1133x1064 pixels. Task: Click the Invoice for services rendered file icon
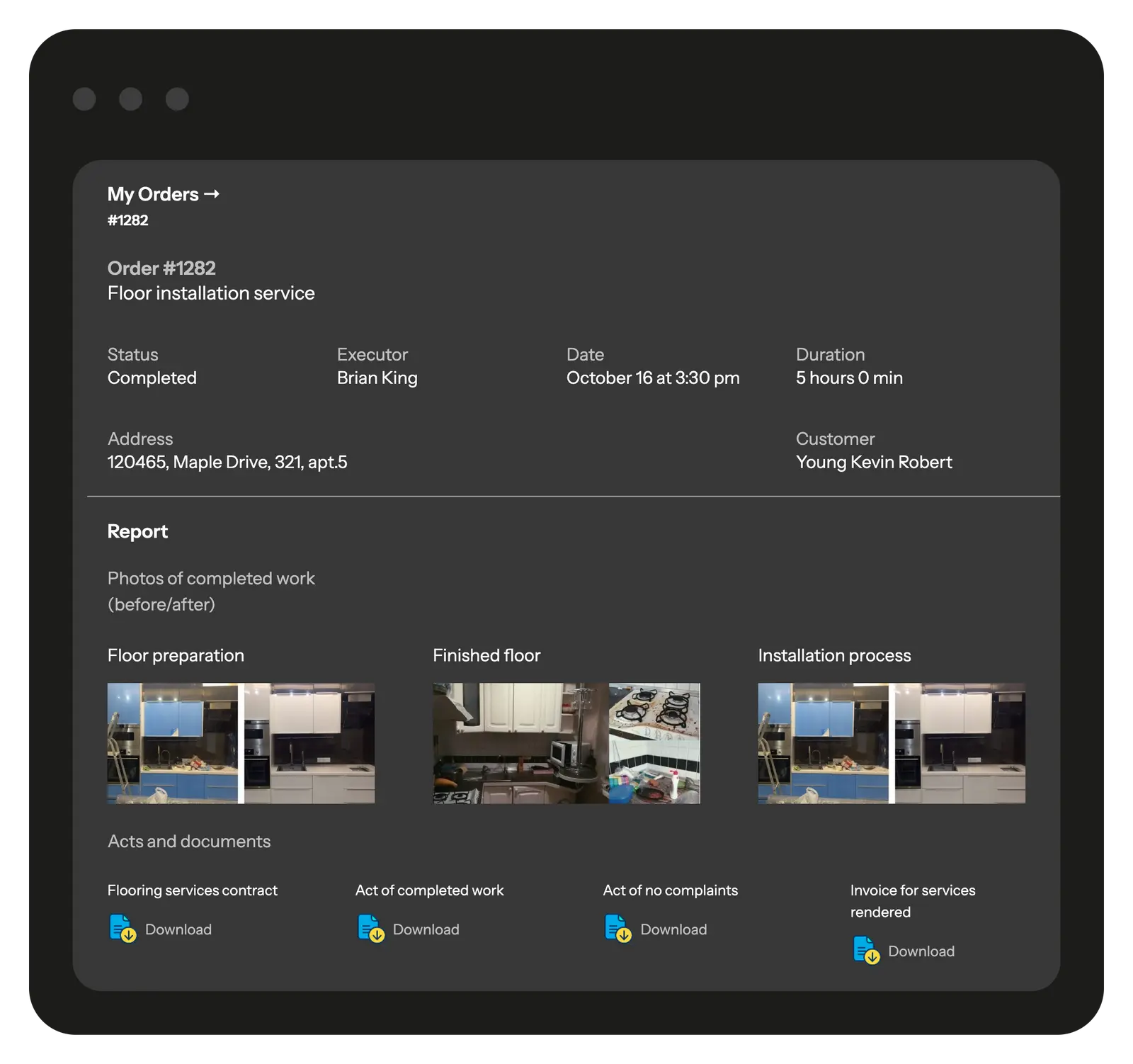866,951
